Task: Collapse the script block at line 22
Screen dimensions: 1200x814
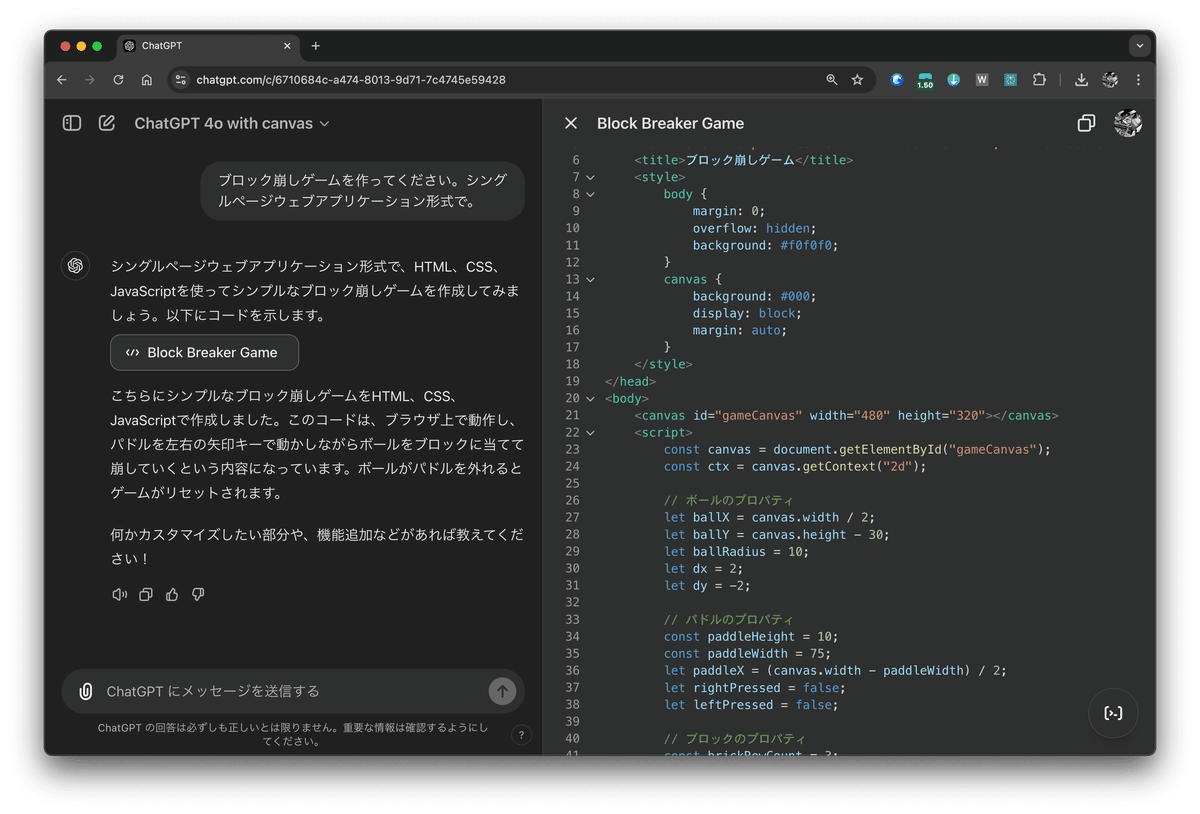Action: tap(590, 432)
